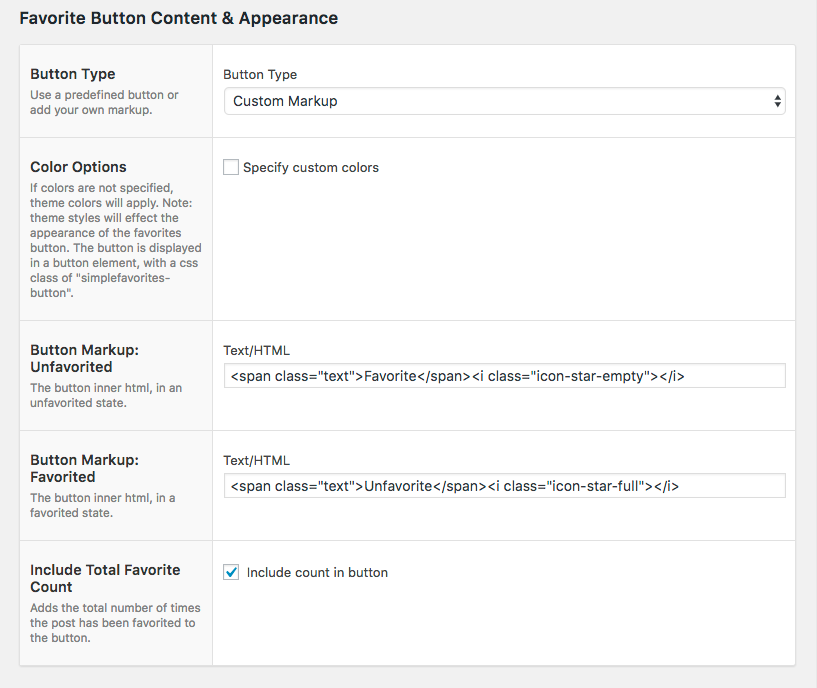Focus the Favorited markup Text/HTML field
The width and height of the screenshot is (817, 688).
[x=504, y=486]
